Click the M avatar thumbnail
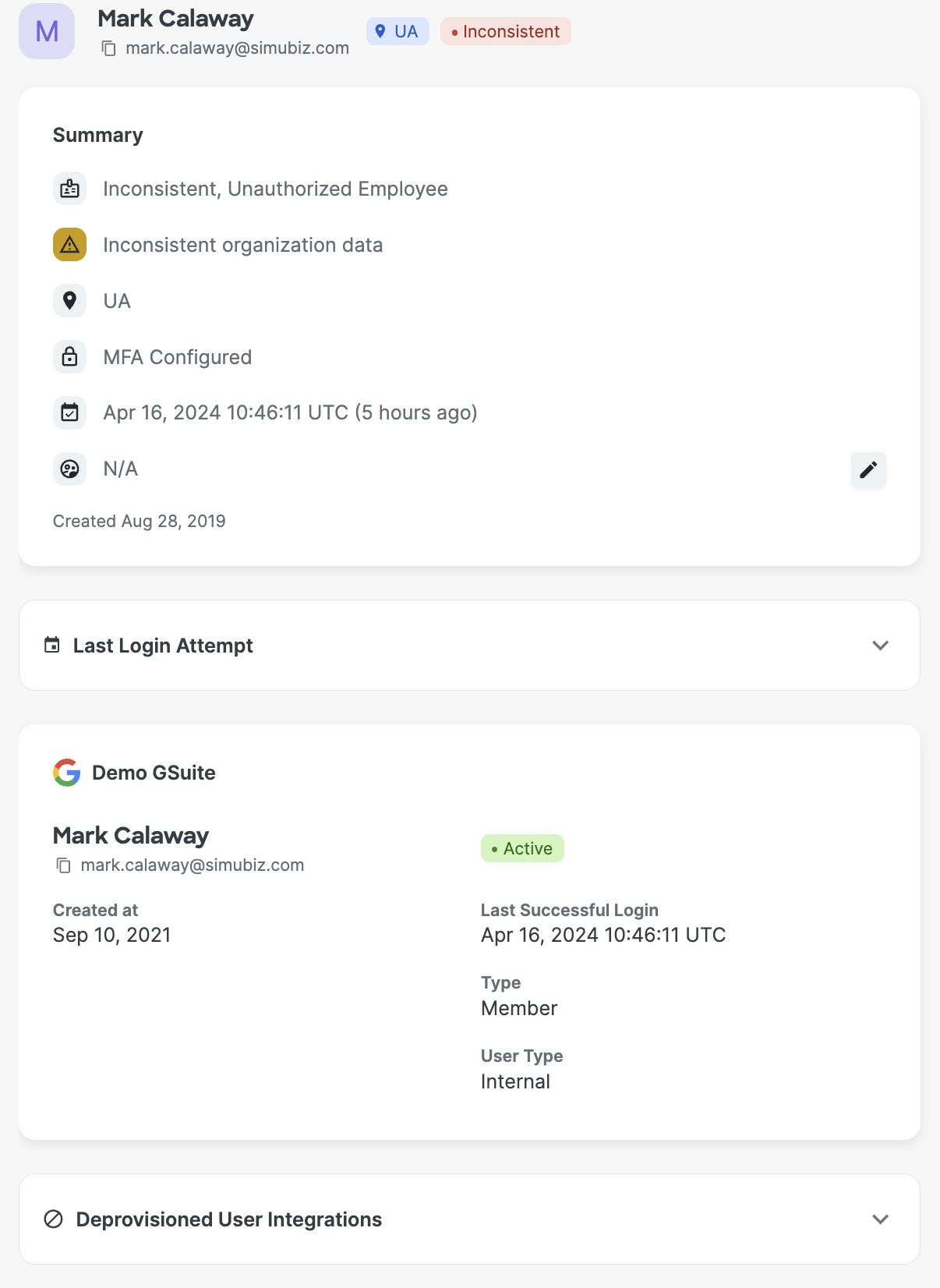The width and height of the screenshot is (940, 1288). click(47, 31)
